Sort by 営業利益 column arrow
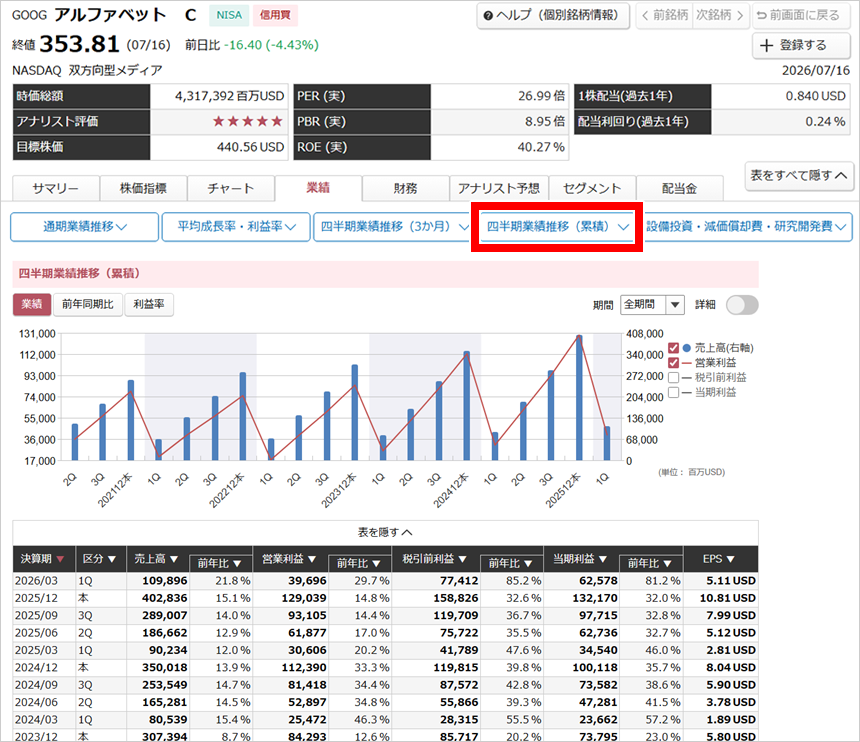 point(312,559)
